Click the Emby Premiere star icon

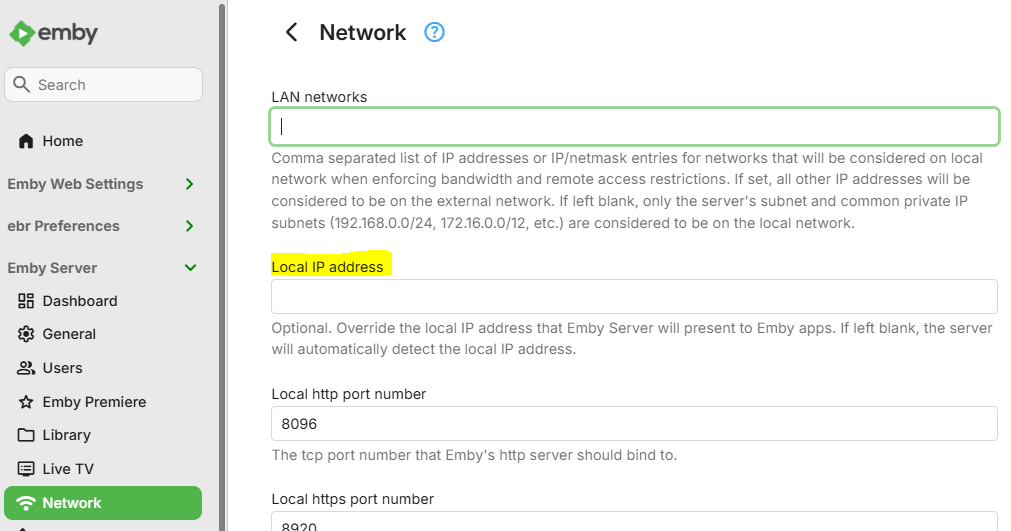pos(26,402)
